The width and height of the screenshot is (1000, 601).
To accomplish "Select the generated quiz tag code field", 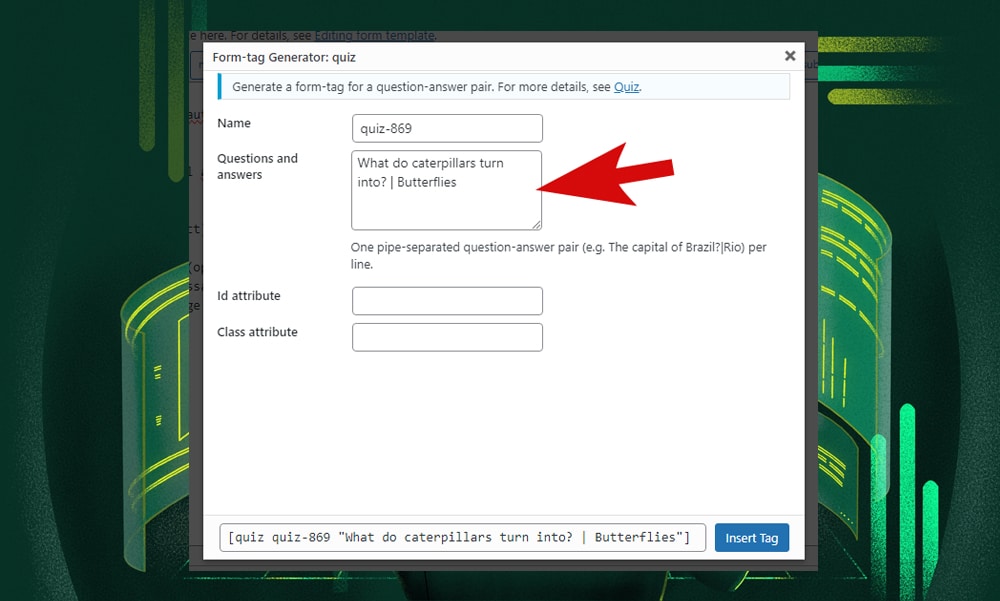I will (462, 538).
